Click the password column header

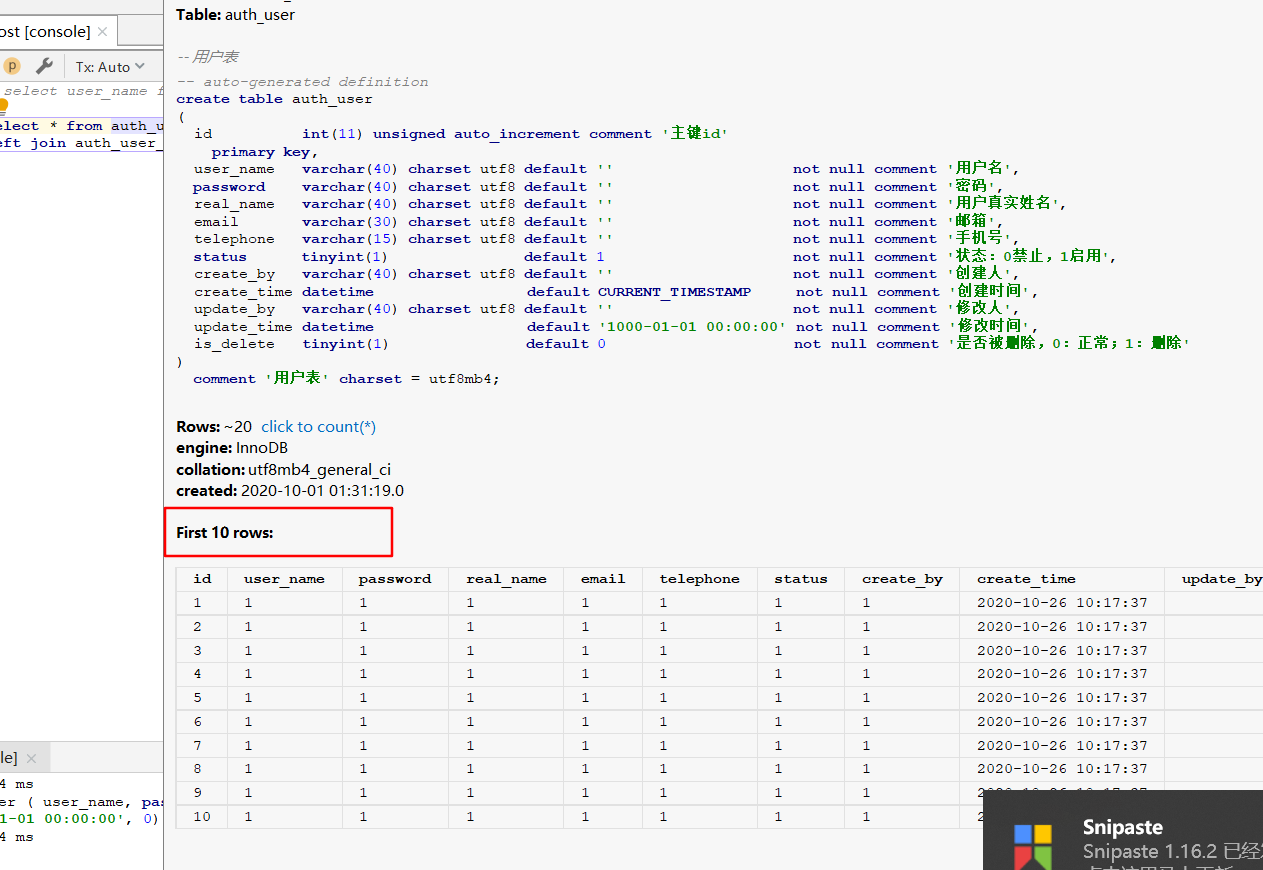coord(395,579)
